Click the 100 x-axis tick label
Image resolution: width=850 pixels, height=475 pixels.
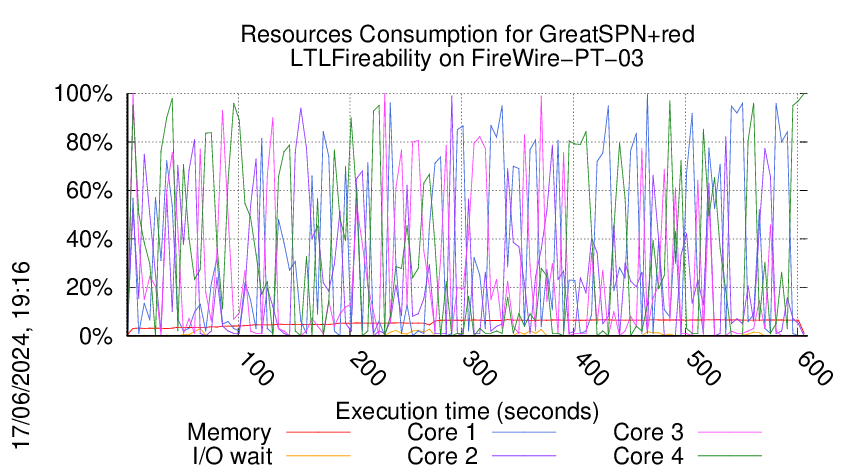point(256,370)
